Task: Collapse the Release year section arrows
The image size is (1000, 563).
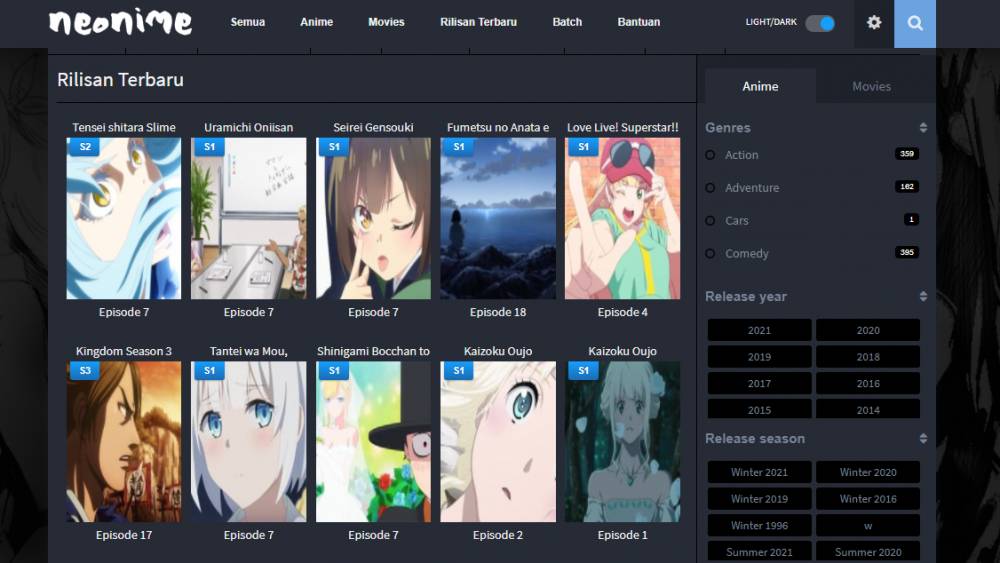Action: [923, 296]
